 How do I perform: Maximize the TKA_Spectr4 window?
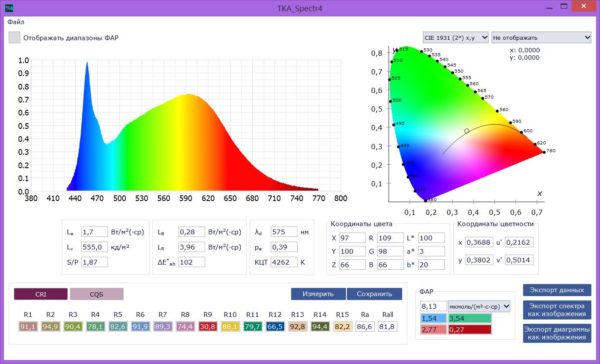coord(564,6)
